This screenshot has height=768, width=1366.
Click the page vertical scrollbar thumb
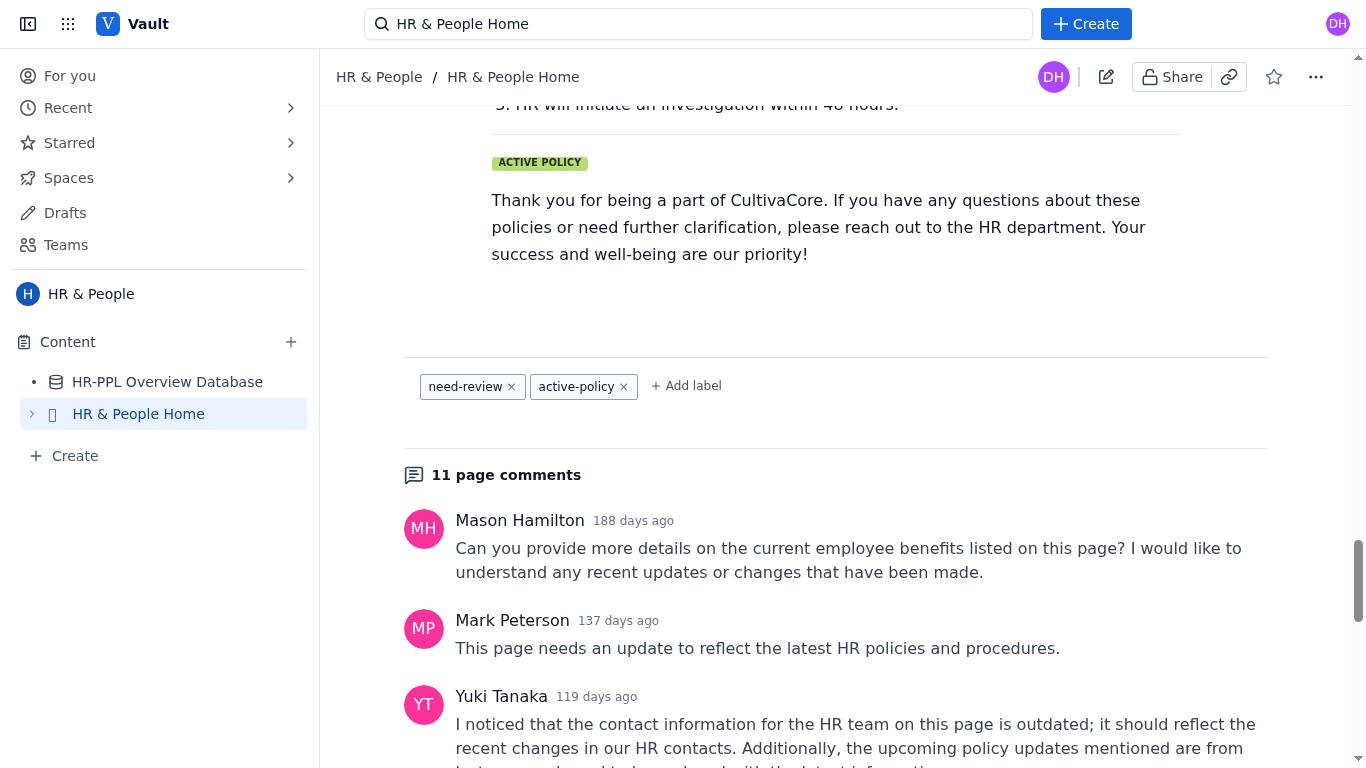[x=1358, y=581]
